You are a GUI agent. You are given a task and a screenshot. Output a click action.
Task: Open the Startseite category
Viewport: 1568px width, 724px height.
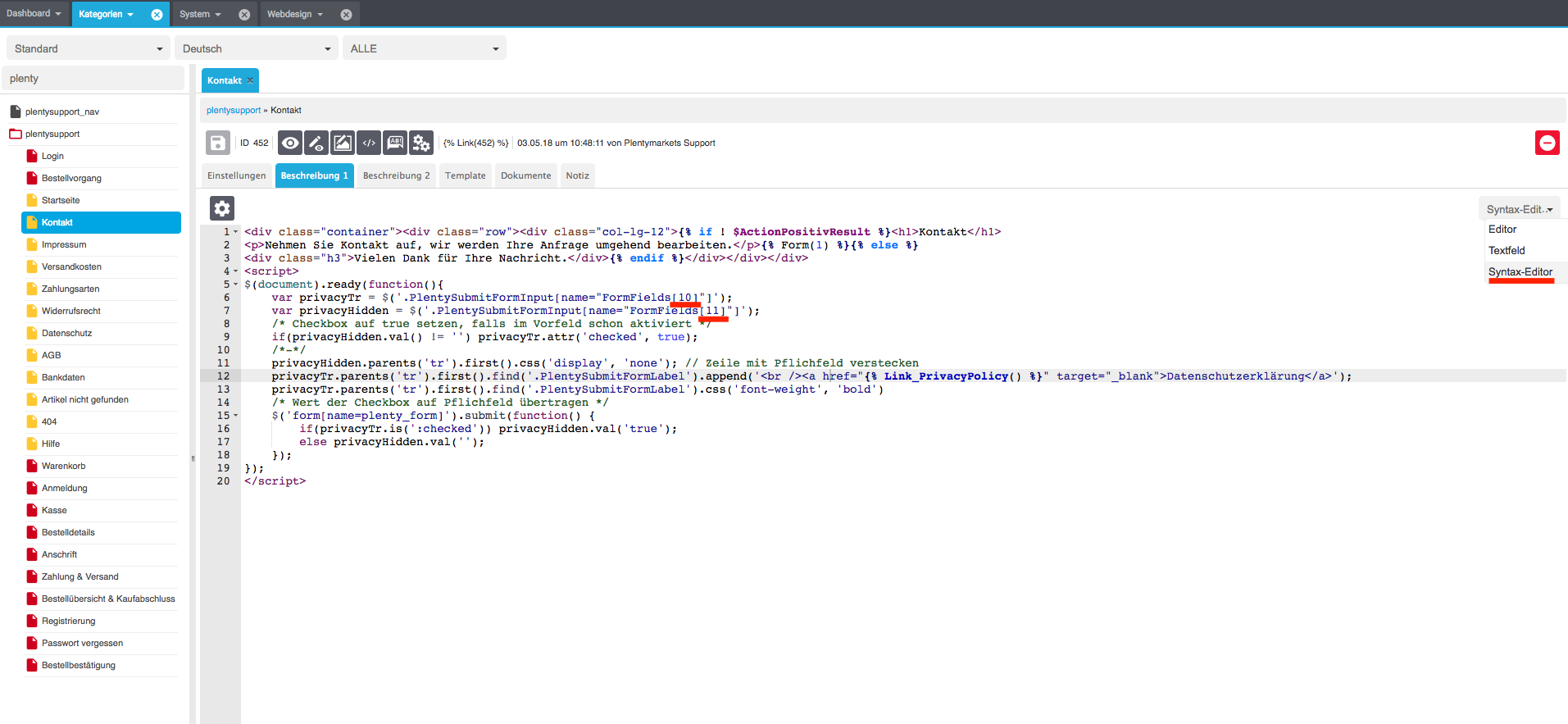tap(61, 200)
